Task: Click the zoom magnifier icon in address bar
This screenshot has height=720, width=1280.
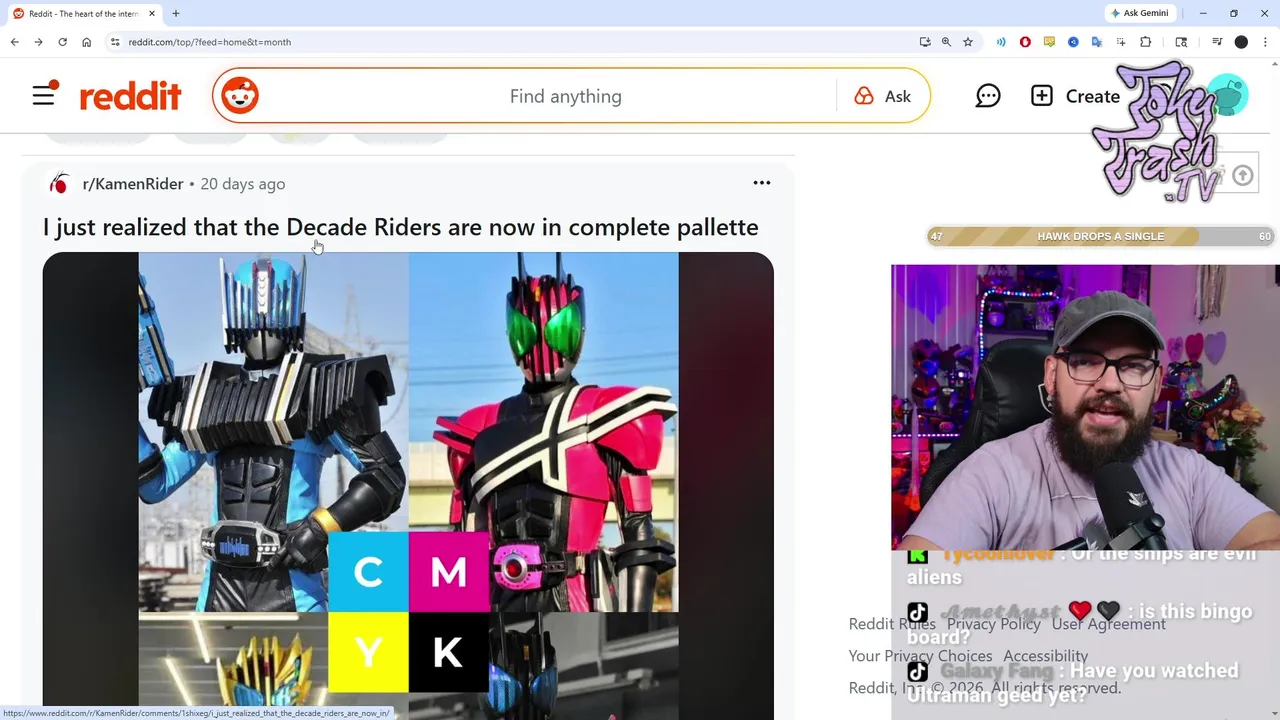Action: pyautogui.click(x=946, y=42)
